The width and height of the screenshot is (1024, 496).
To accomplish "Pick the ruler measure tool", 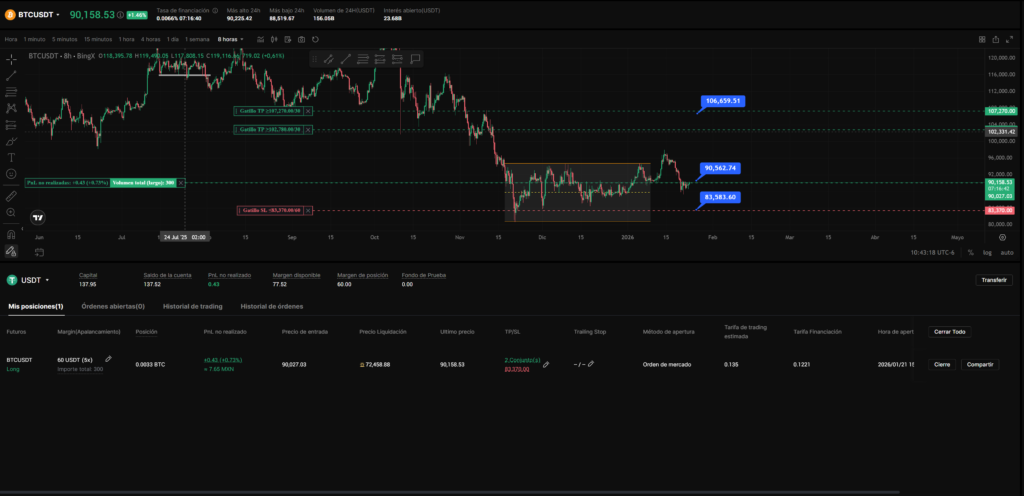I will click(x=11, y=197).
